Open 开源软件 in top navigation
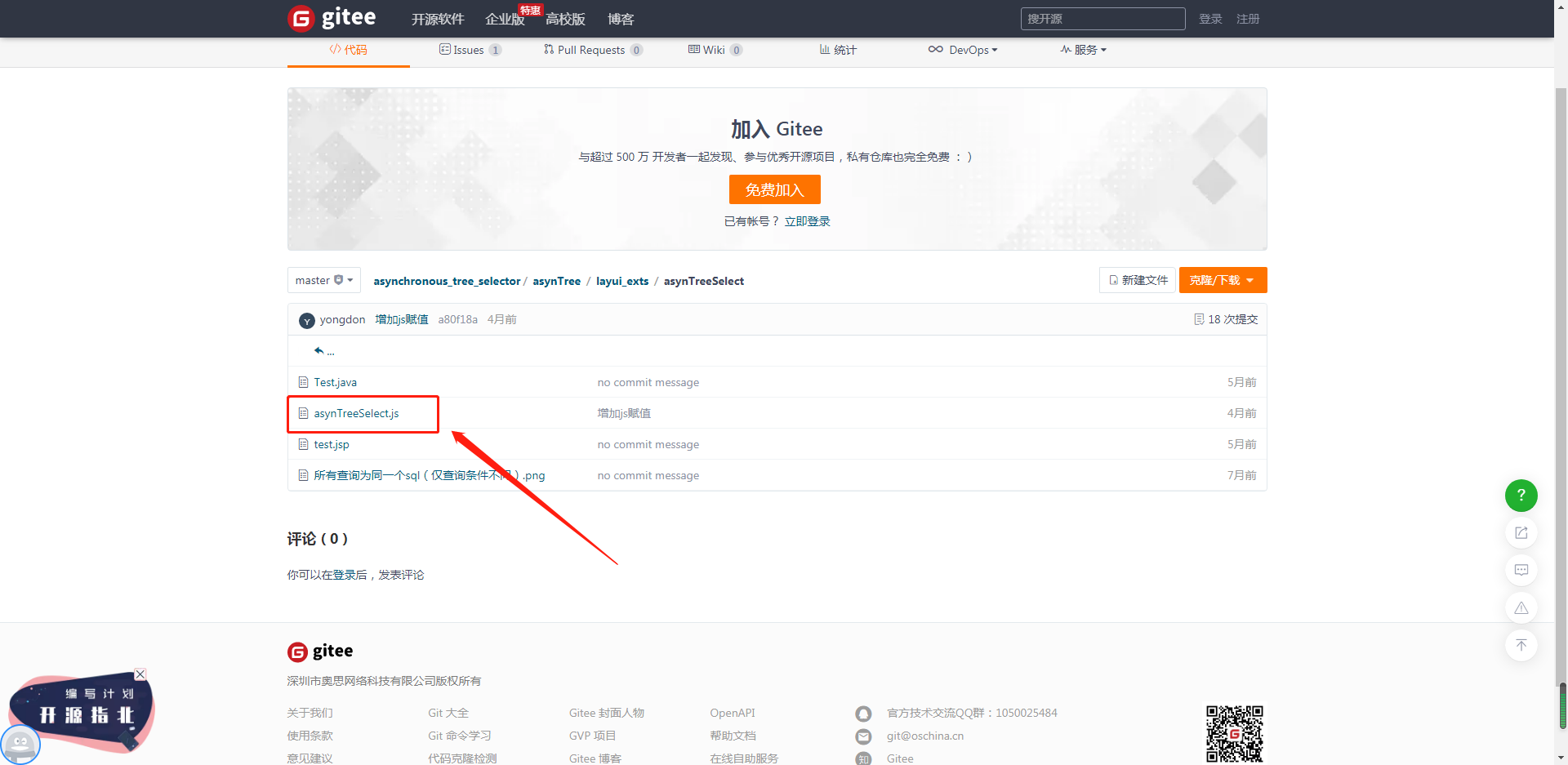1568x765 pixels. pyautogui.click(x=438, y=19)
